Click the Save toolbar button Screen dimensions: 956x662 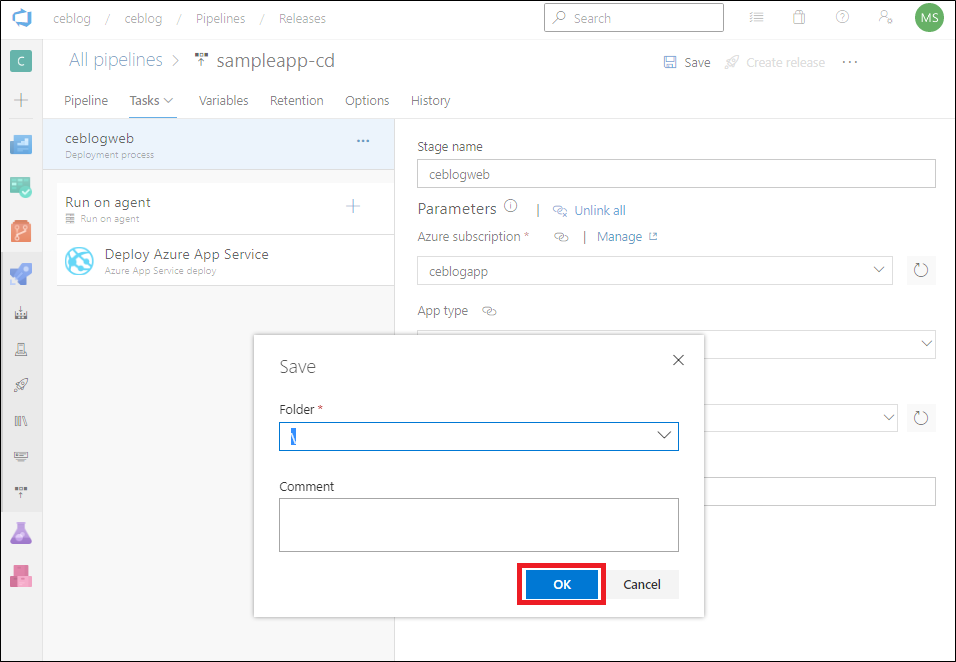(687, 62)
